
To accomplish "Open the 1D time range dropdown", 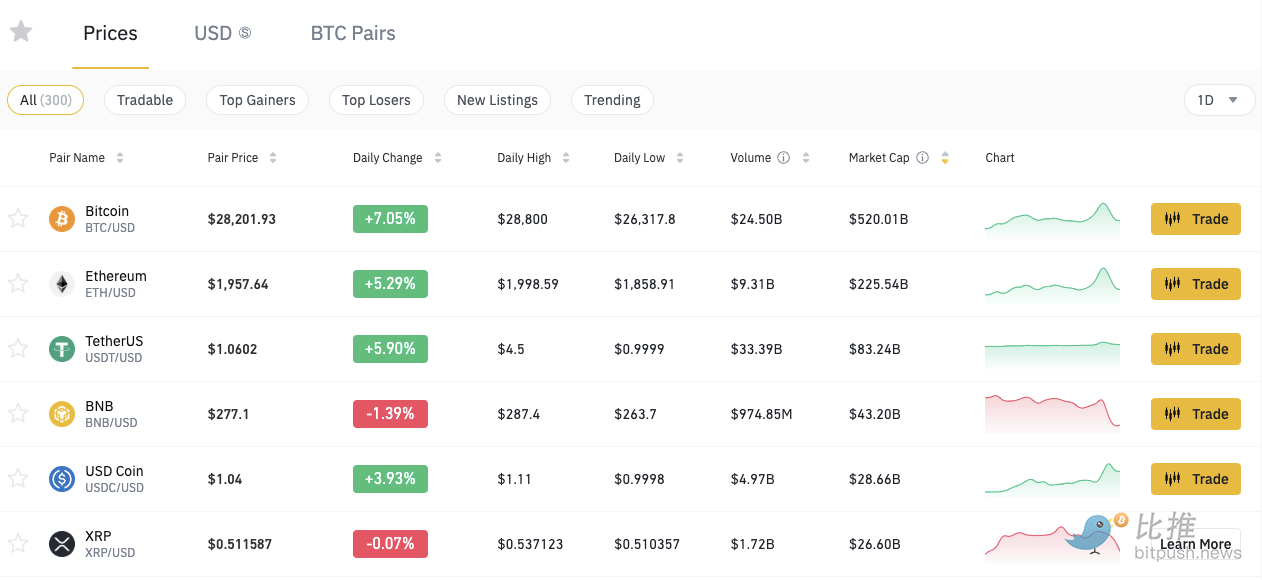I will click(x=1218, y=100).
